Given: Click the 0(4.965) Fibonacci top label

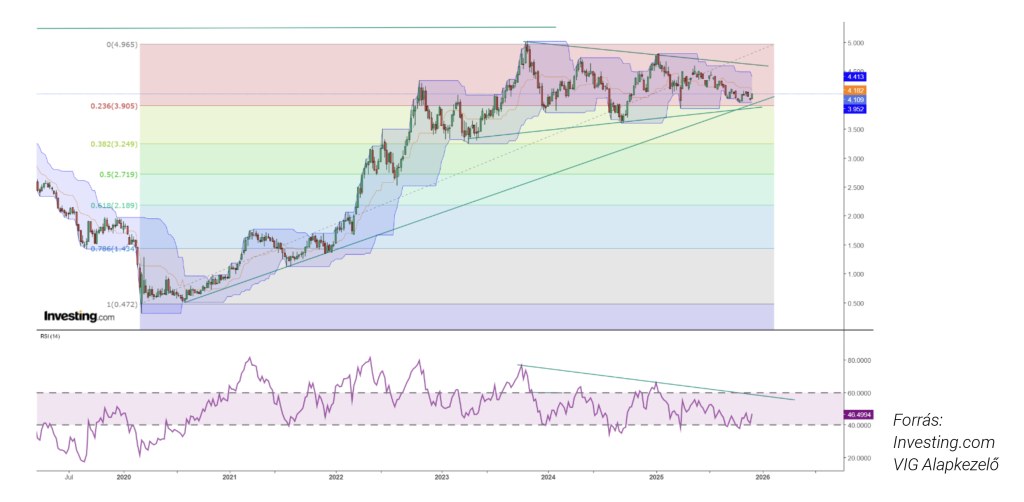Looking at the screenshot, I should pos(121,45).
